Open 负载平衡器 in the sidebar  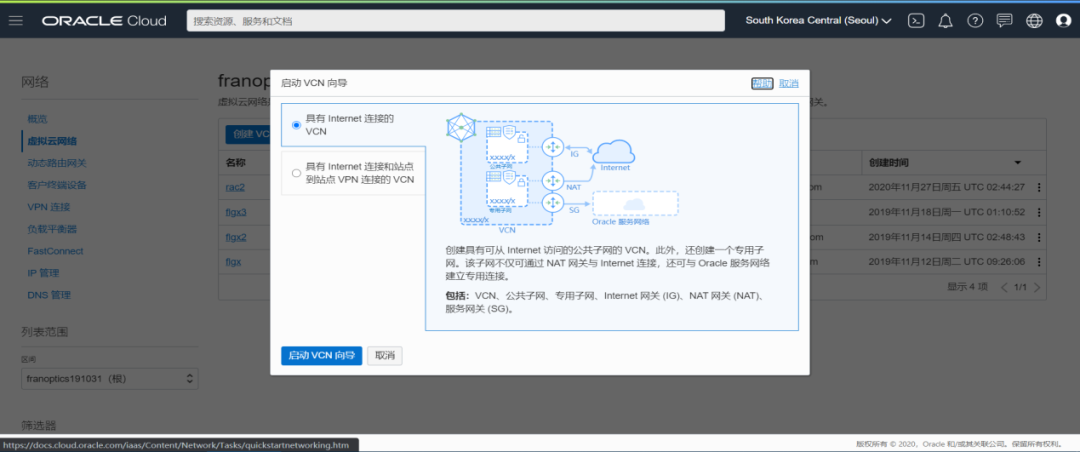pyautogui.click(x=52, y=229)
